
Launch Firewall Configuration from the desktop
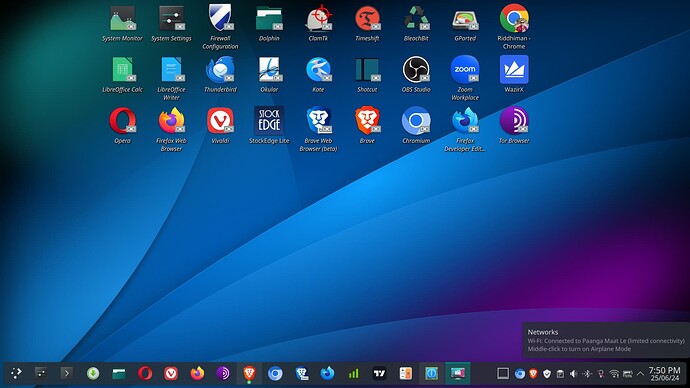point(220,18)
